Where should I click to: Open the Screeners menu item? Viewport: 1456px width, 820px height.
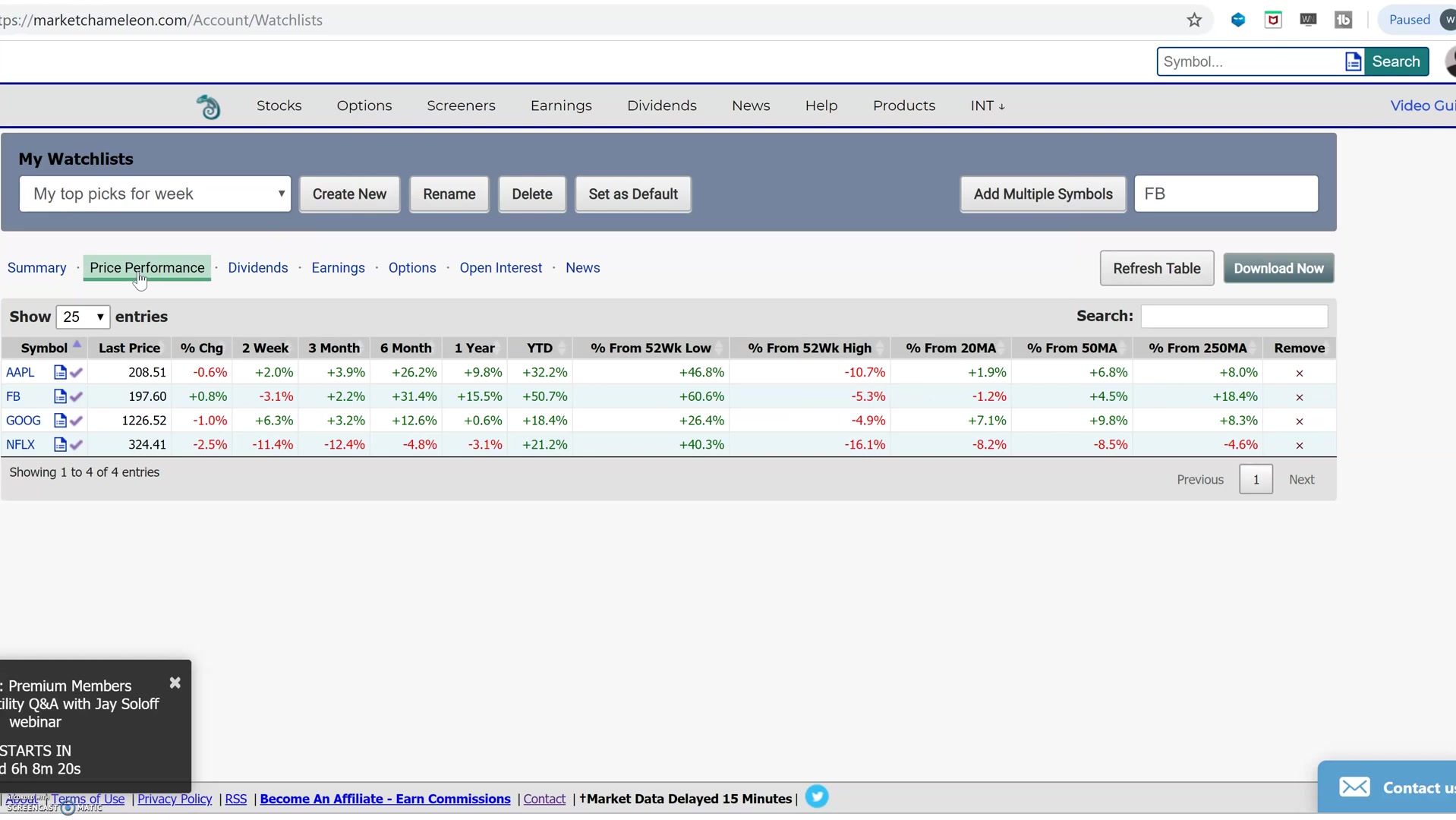(461, 106)
